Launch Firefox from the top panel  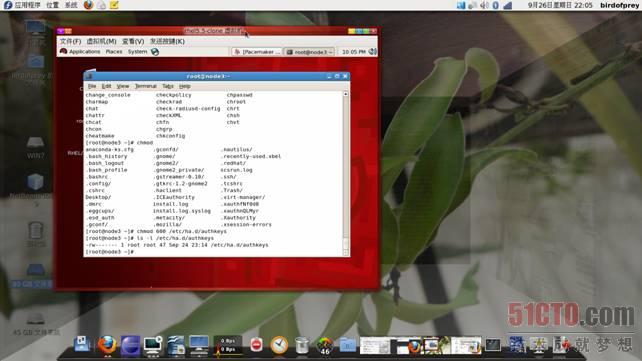(x=88, y=5)
